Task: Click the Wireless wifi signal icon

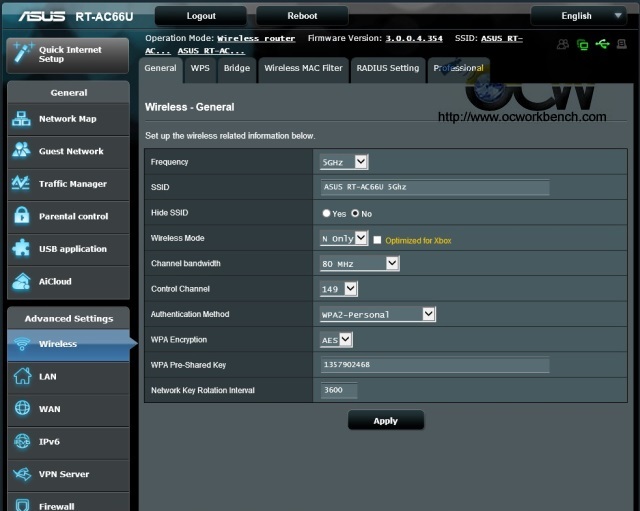Action: click(x=22, y=344)
